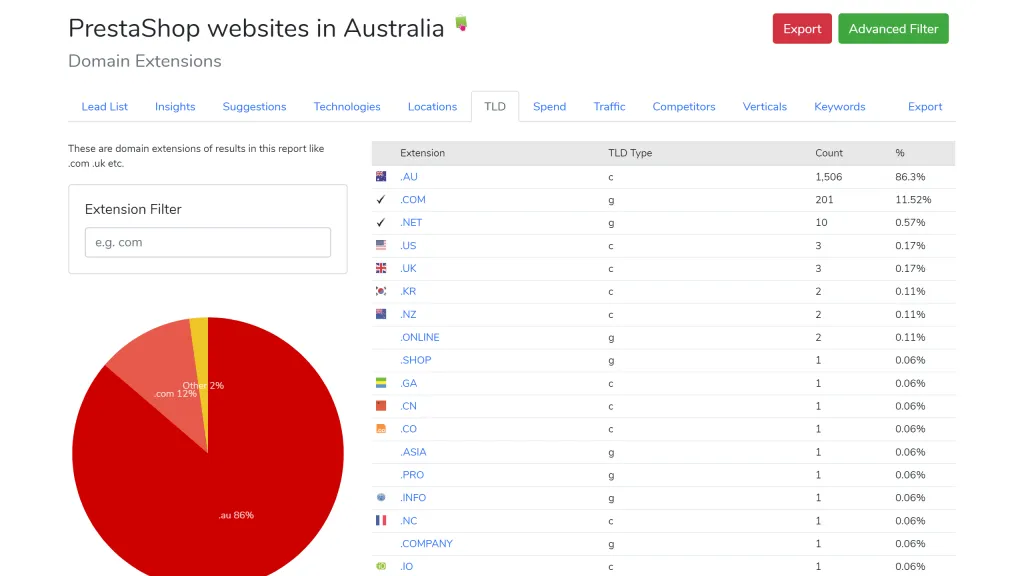Viewport: 1024px width, 576px height.
Task: Open the .NZ extension link
Action: (408, 314)
